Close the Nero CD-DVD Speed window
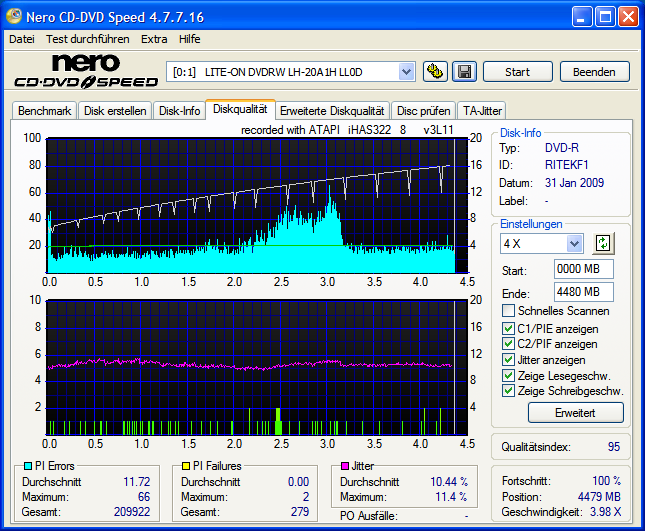 629,17
